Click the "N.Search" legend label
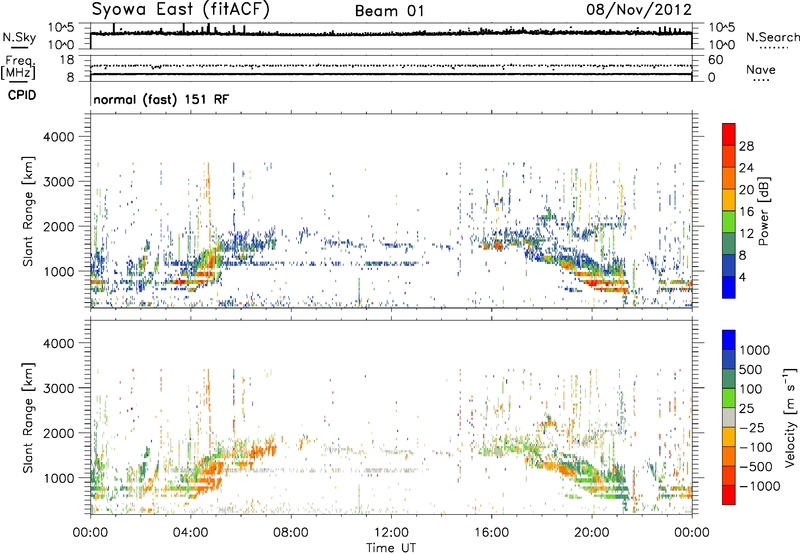Viewport: 800px width, 554px height. tap(772, 37)
